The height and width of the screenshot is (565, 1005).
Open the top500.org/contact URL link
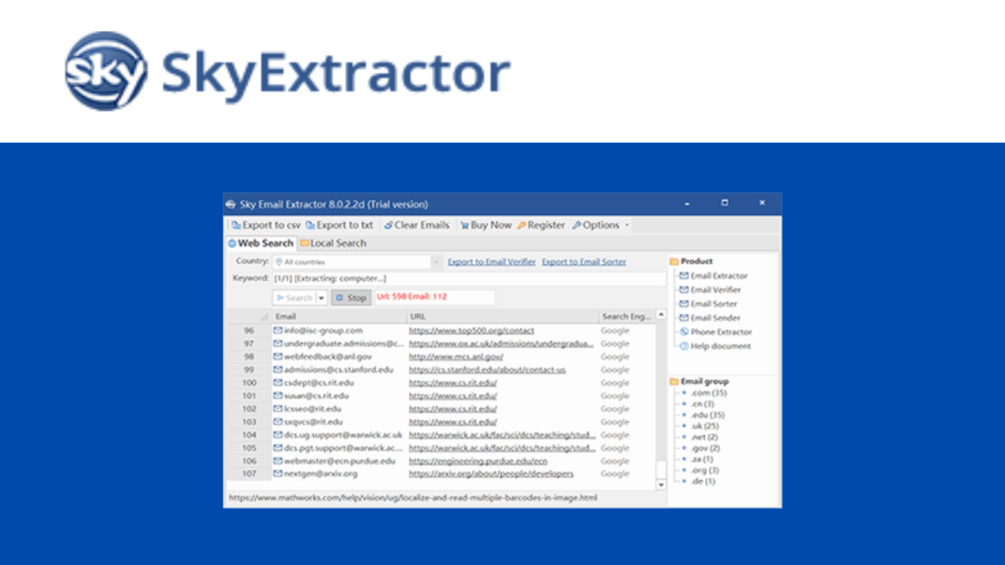click(x=471, y=331)
